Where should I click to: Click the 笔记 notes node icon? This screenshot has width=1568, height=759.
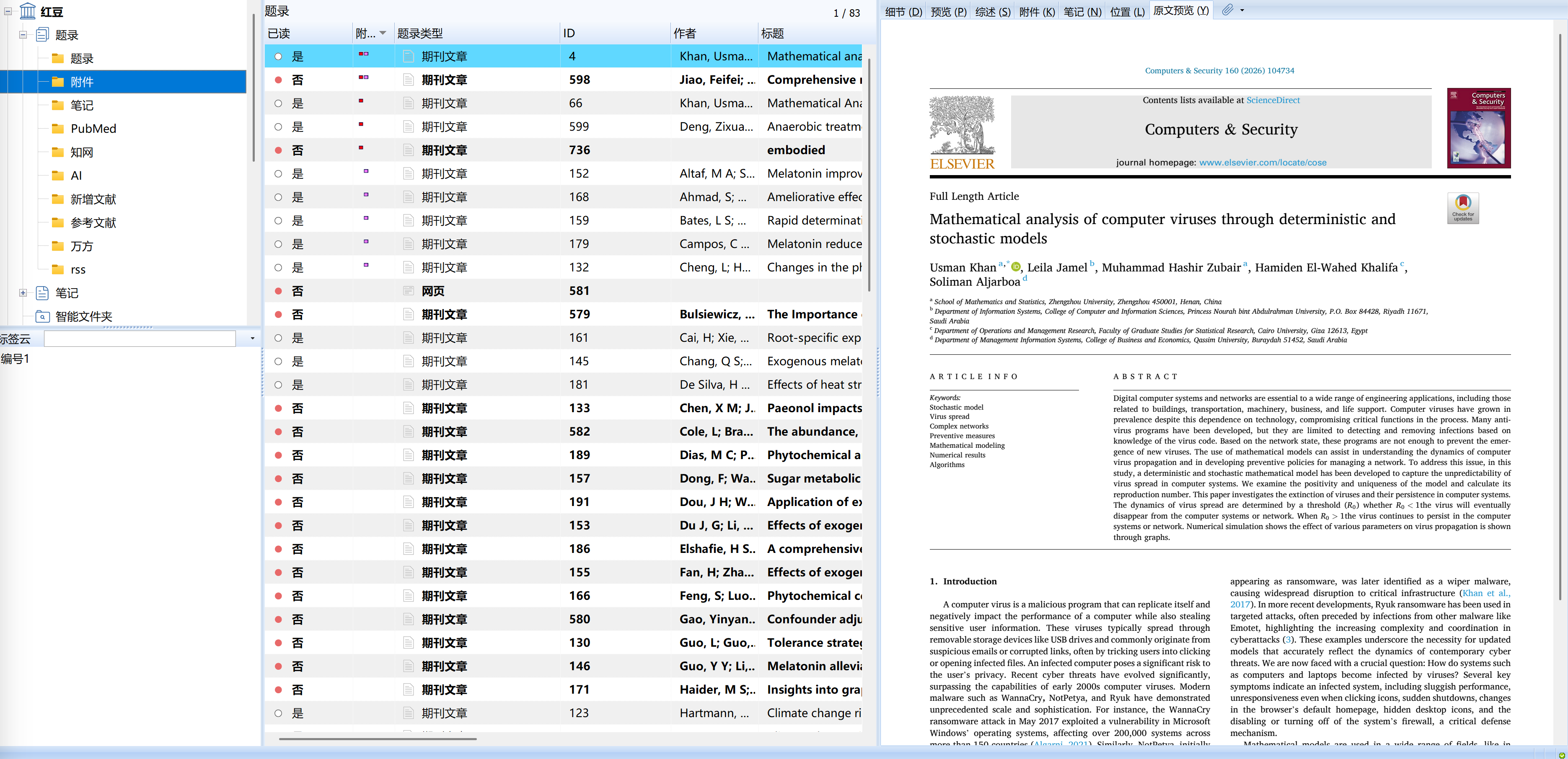pos(43,293)
